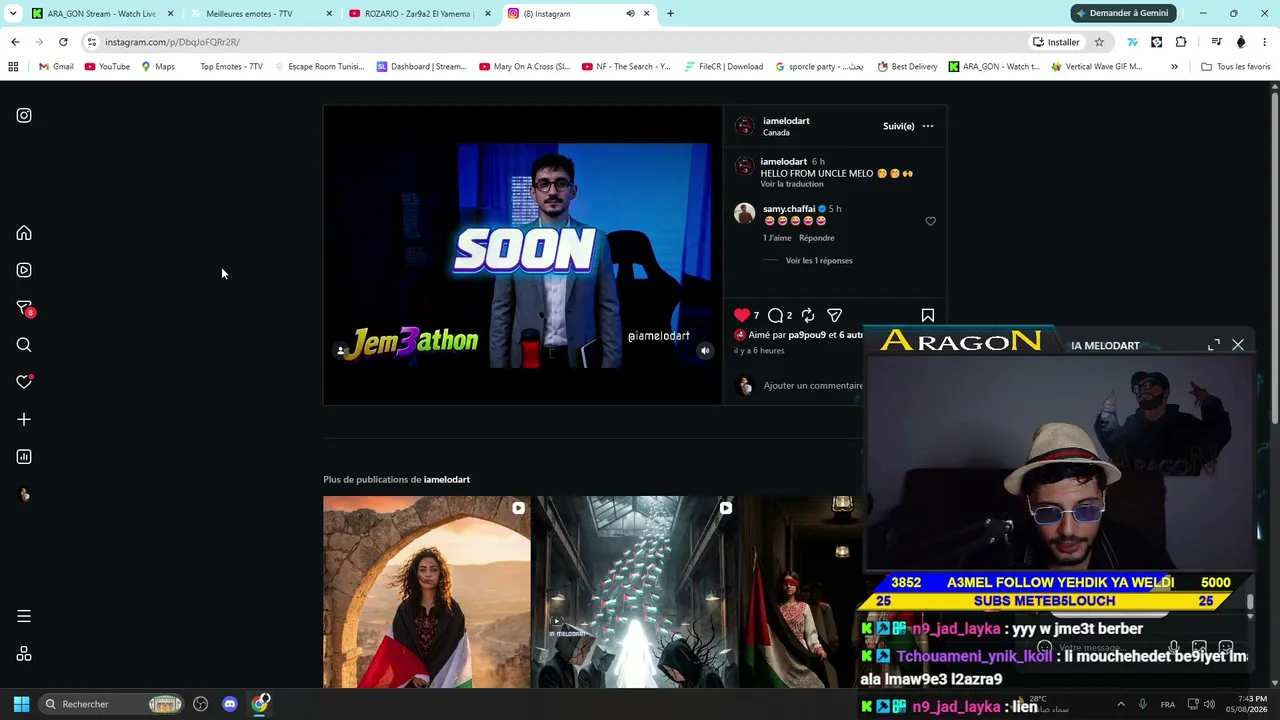Screen dimensions: 1280x720
Task: Toggle the video sound on the post
Action: tap(705, 351)
